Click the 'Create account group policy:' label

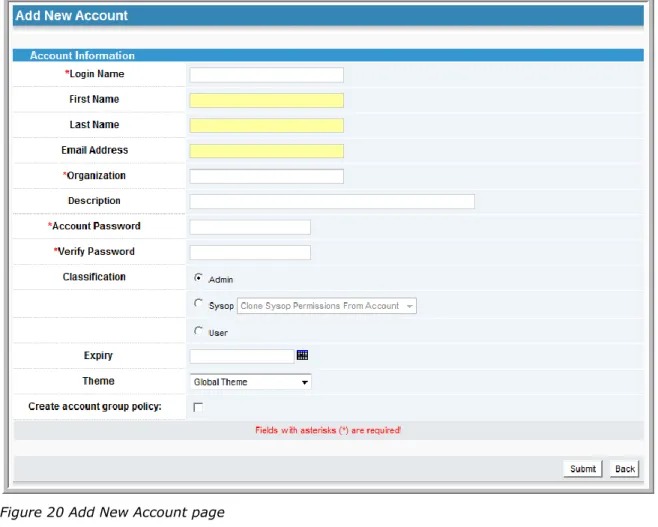95,407
